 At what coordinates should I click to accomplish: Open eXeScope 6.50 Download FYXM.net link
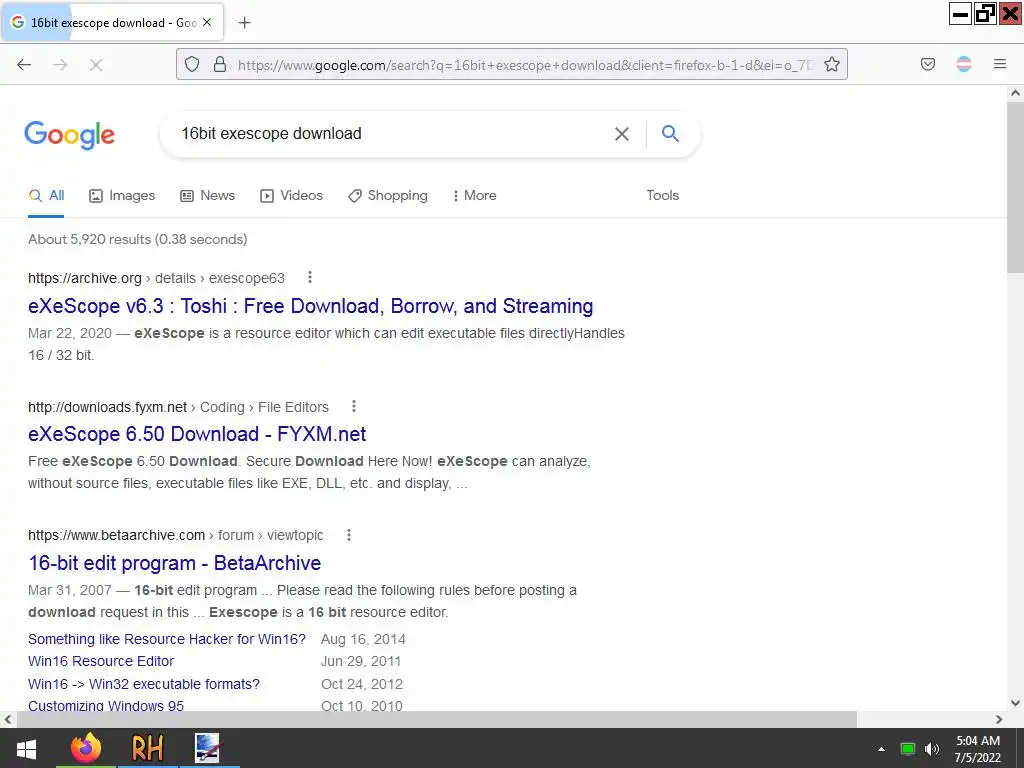197,434
